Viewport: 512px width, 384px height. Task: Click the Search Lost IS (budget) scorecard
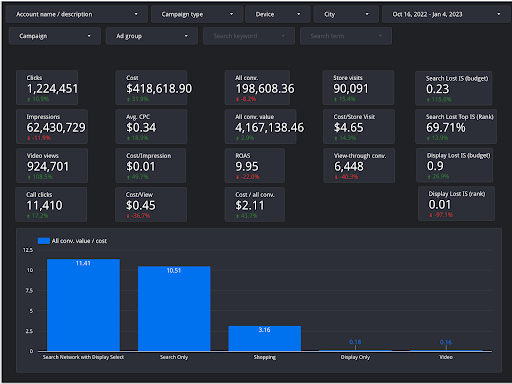(x=454, y=88)
